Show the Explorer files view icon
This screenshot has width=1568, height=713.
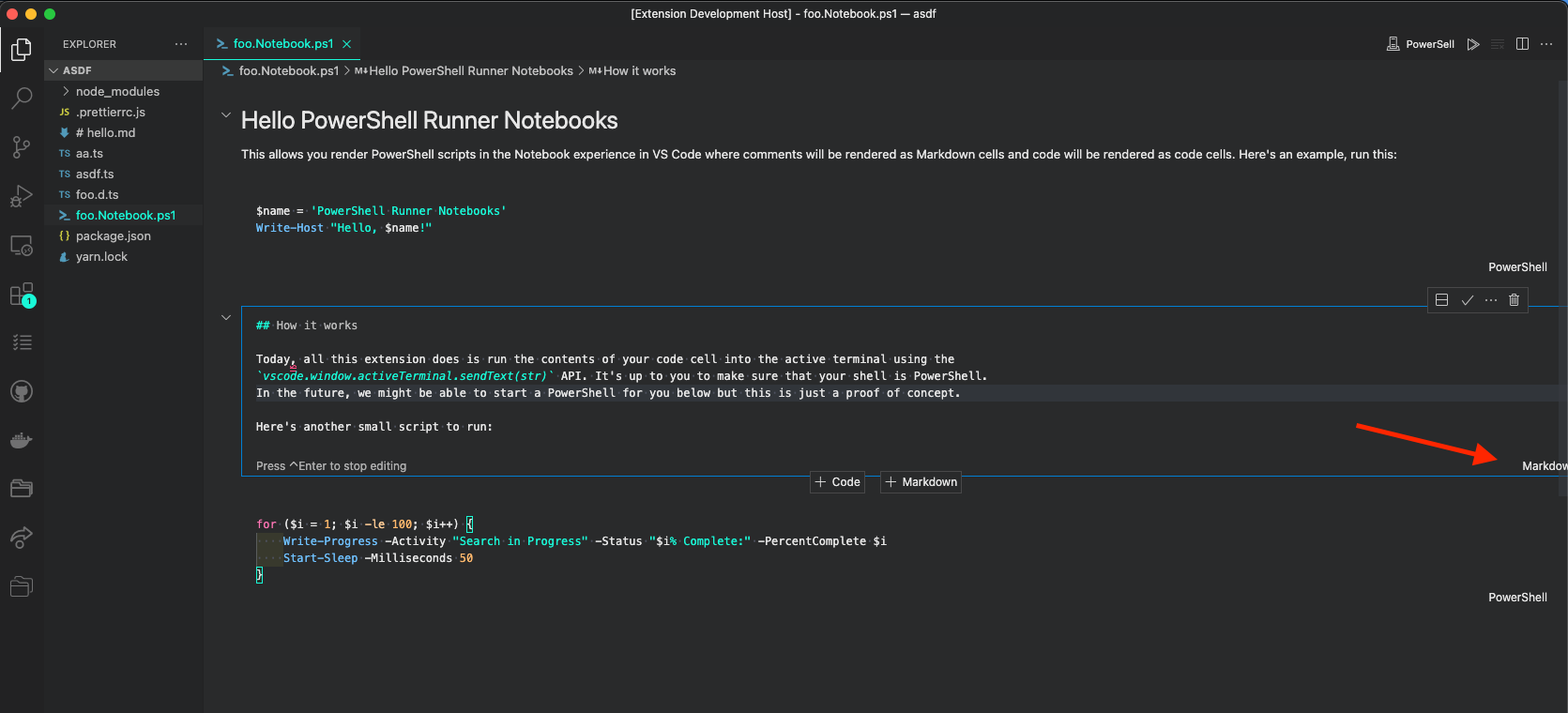(22, 49)
